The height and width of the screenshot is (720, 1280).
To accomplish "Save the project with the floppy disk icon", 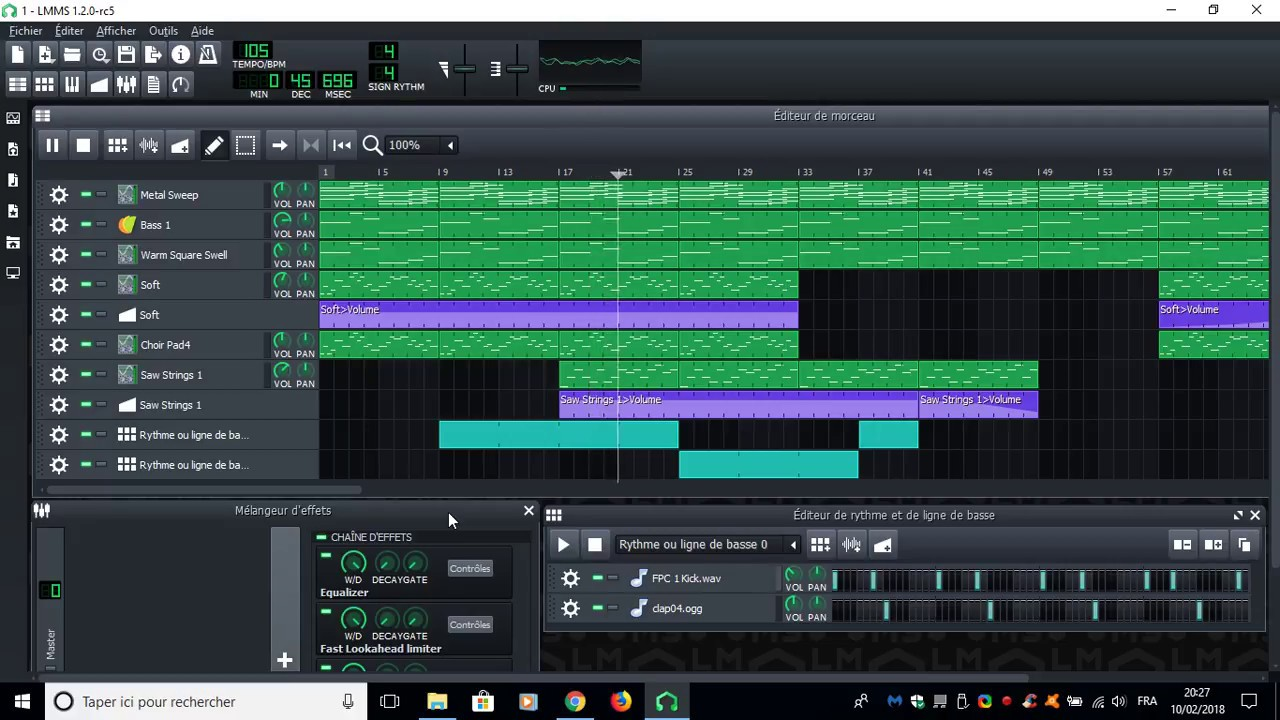I will pyautogui.click(x=126, y=55).
